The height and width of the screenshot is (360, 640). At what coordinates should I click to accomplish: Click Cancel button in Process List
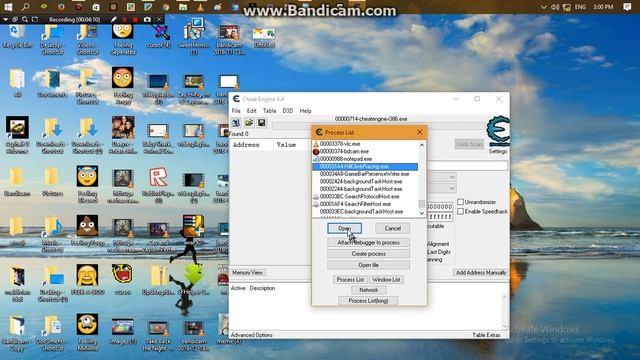(x=392, y=229)
